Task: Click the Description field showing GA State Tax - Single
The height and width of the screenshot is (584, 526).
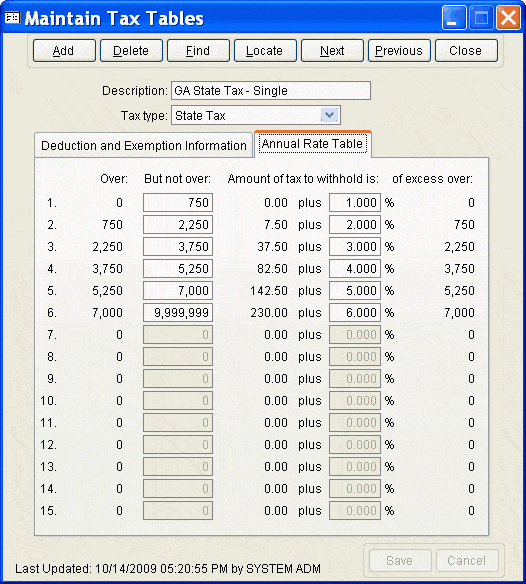Action: pos(271,91)
